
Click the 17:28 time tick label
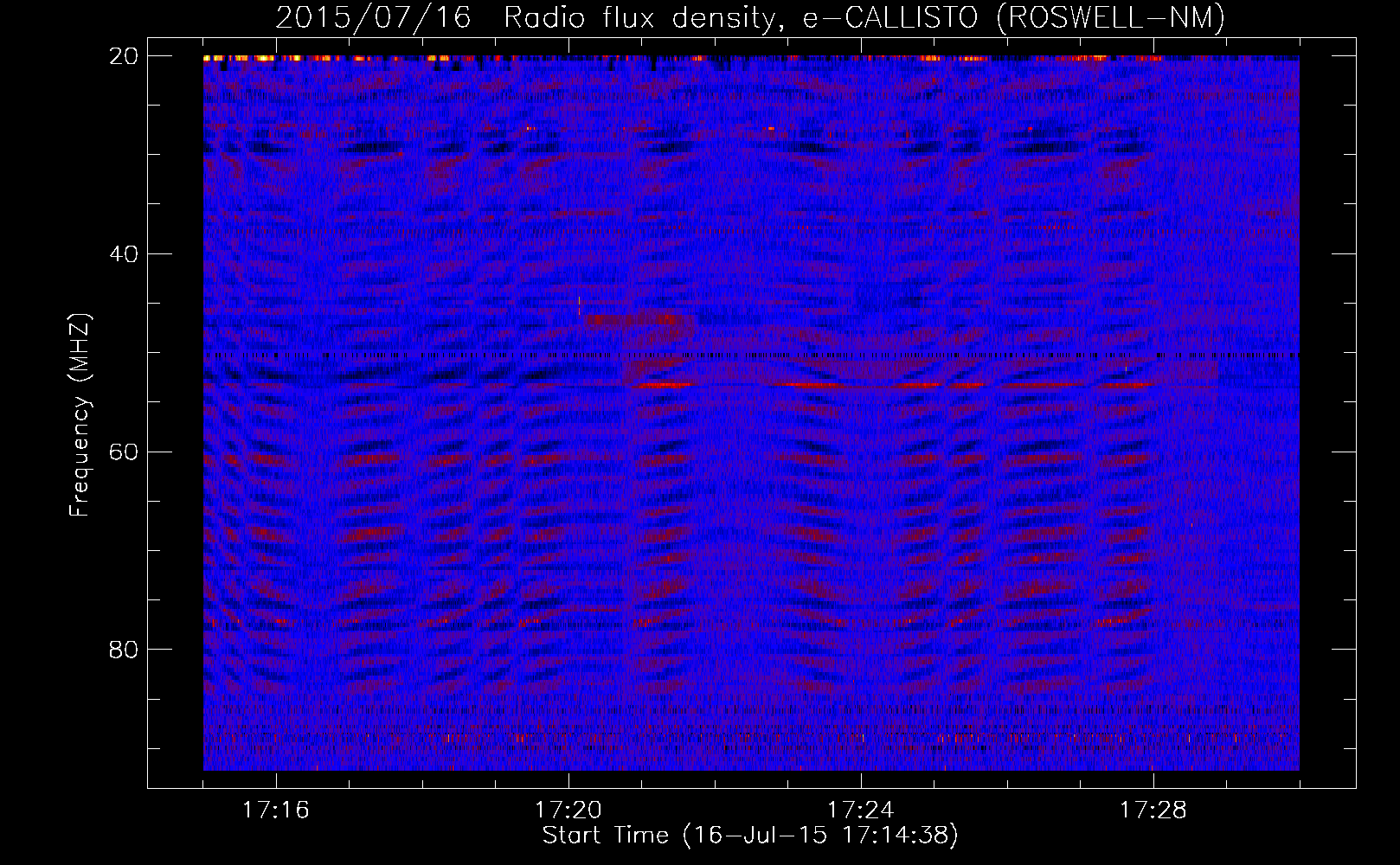coord(1153,811)
